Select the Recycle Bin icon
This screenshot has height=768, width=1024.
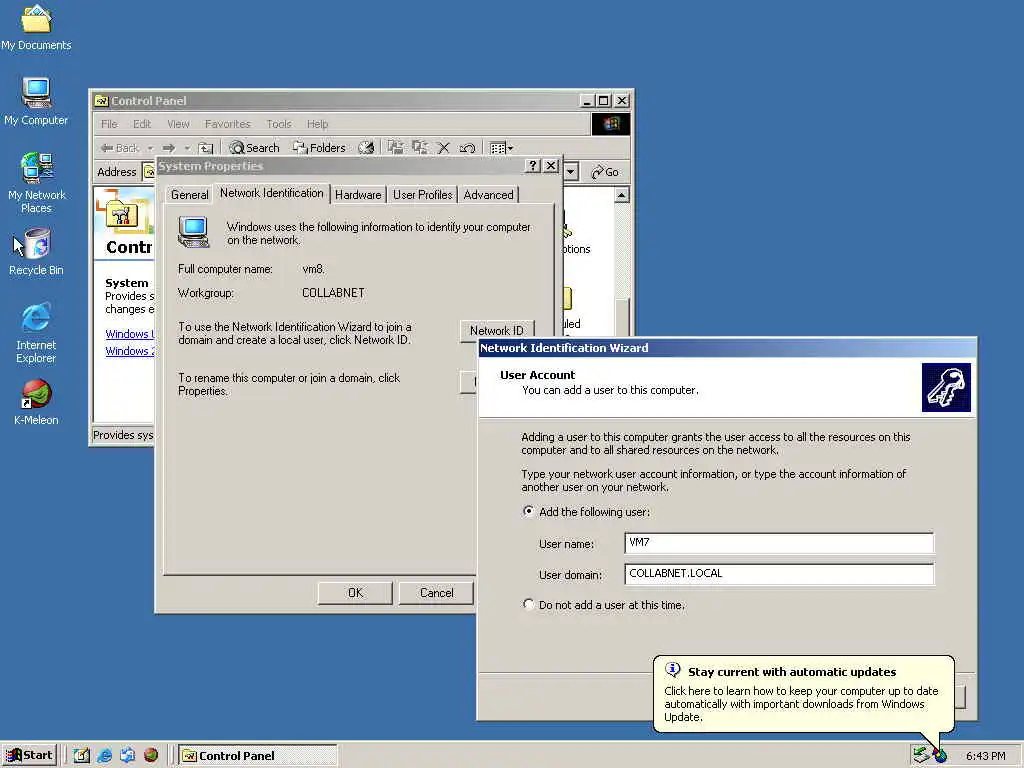tap(36, 252)
